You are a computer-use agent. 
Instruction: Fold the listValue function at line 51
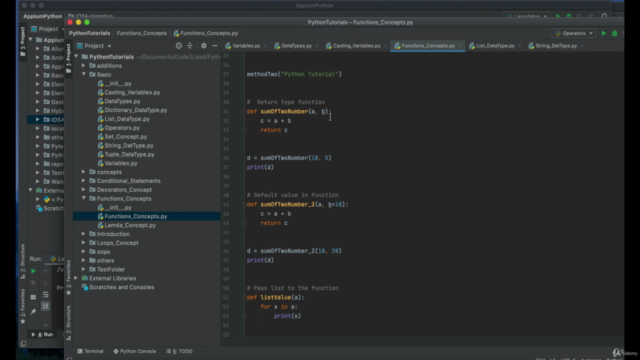click(244, 298)
